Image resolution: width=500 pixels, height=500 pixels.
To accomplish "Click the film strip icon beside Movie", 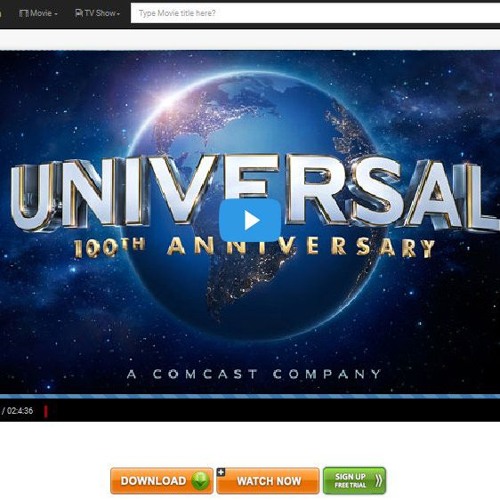I will 24,13.
